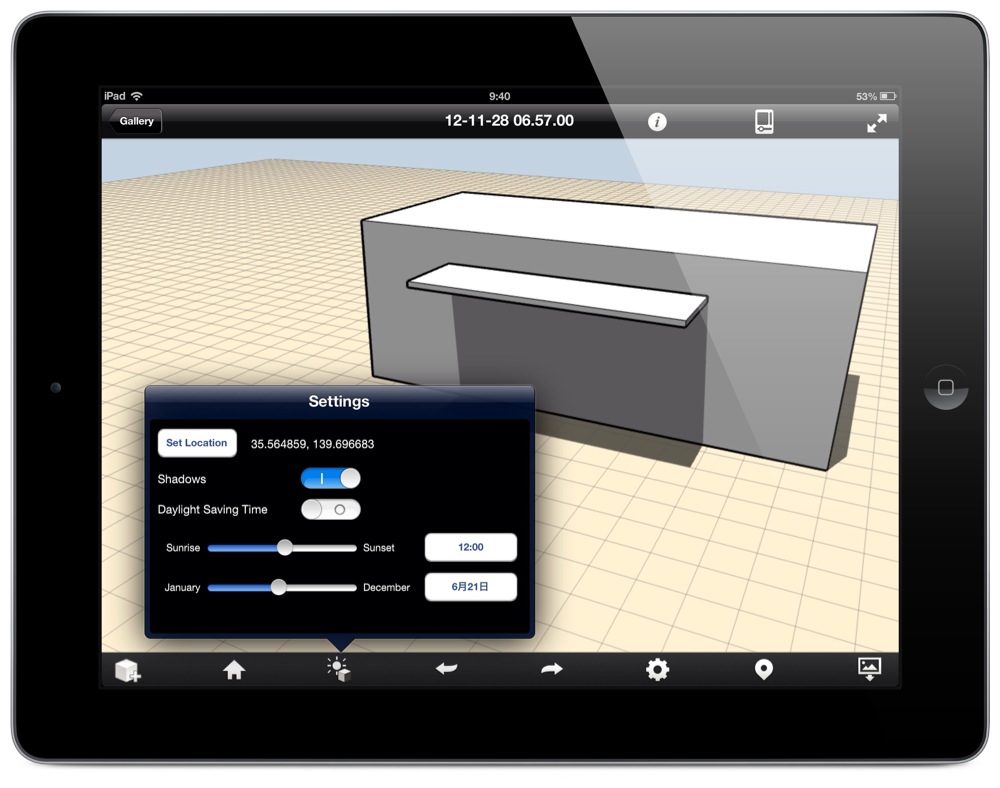This screenshot has height=788, width=1000.
Task: Tap the add new box icon
Action: click(x=128, y=670)
